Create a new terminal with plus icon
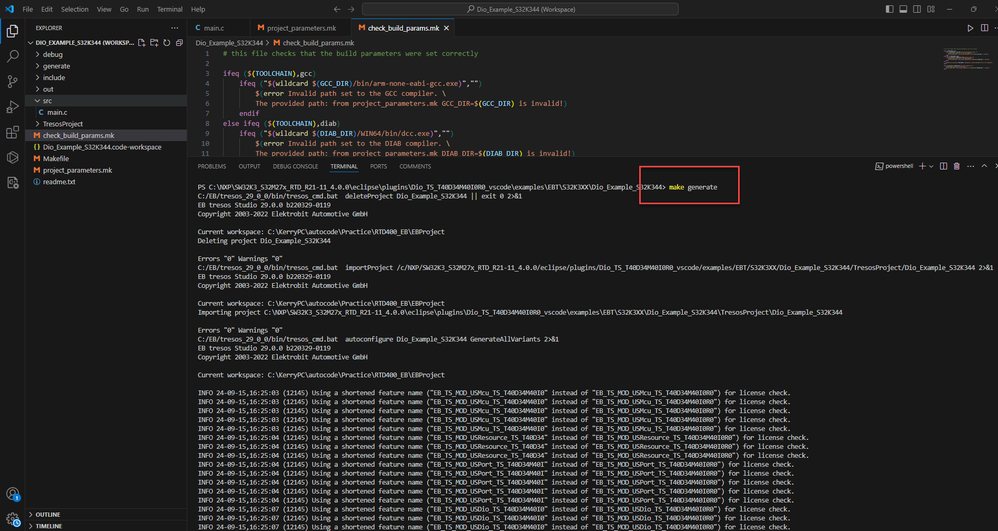The height and width of the screenshot is (531, 998). (x=922, y=166)
